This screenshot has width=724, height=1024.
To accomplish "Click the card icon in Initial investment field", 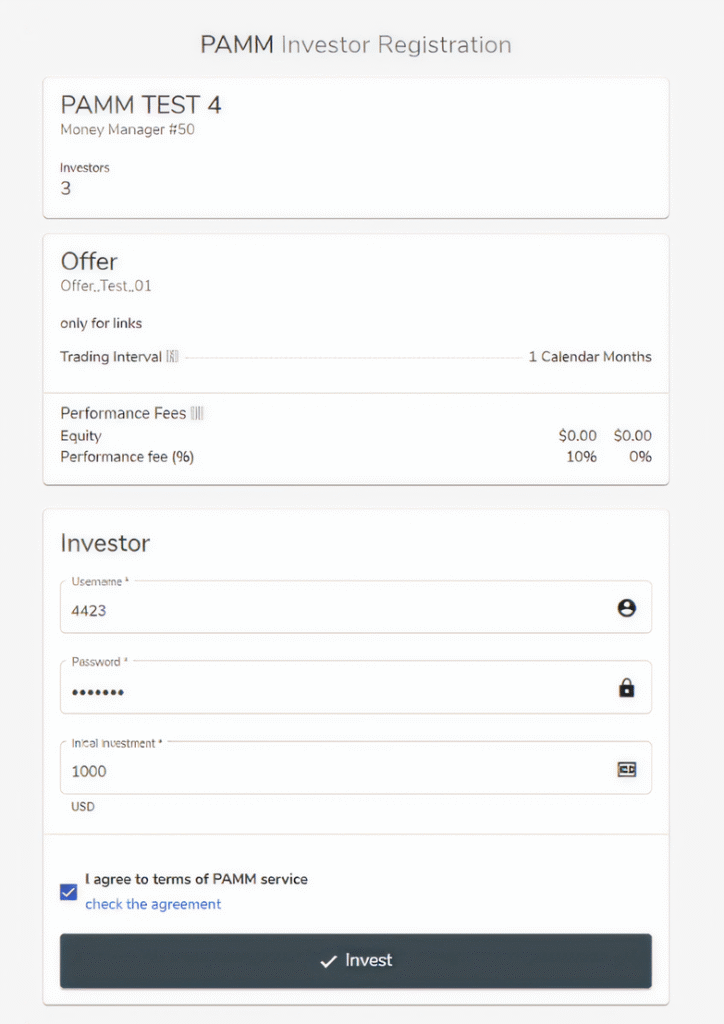I will click(627, 769).
